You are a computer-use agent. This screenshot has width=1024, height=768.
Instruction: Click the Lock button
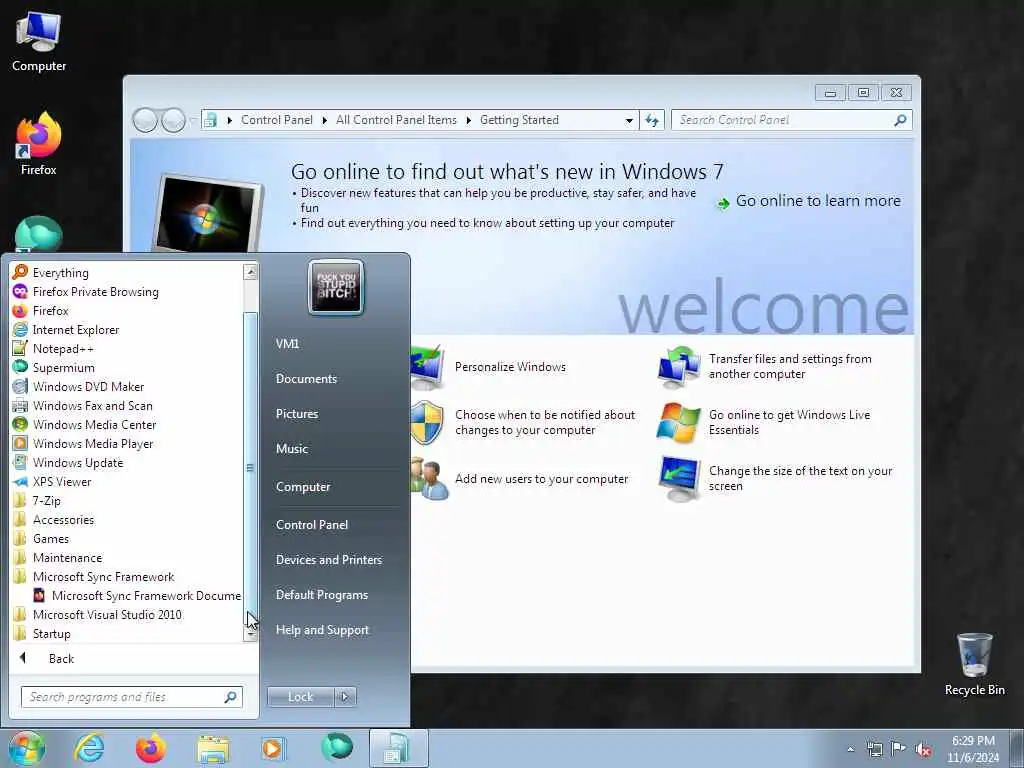[x=300, y=697]
